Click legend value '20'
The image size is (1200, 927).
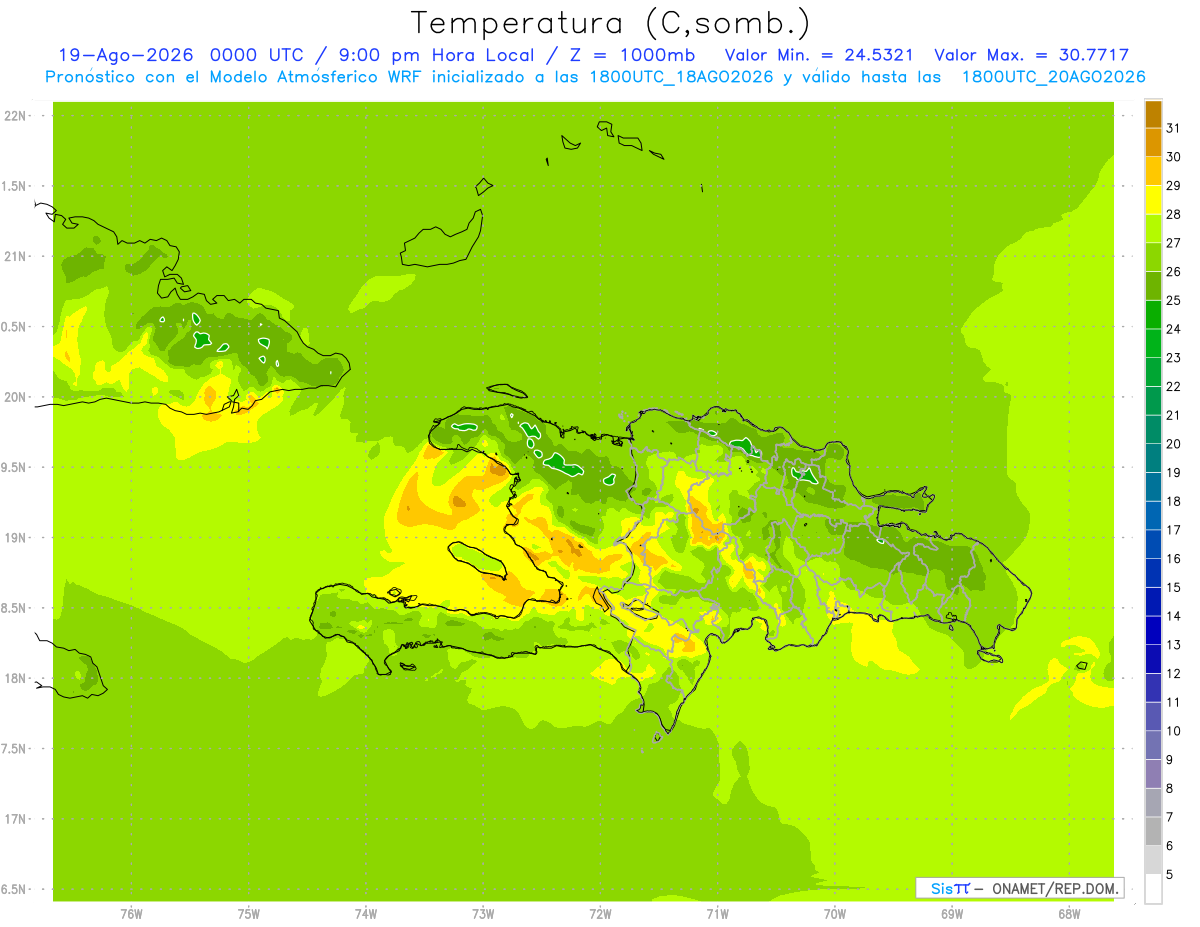coord(1173,443)
